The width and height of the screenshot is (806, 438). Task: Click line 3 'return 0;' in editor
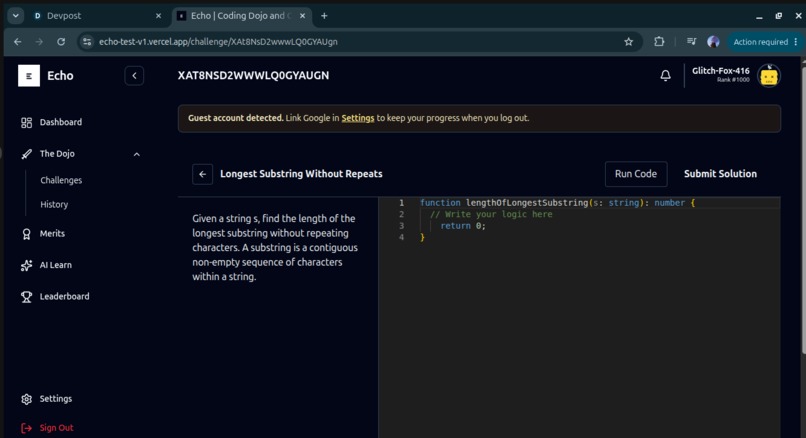[463, 226]
